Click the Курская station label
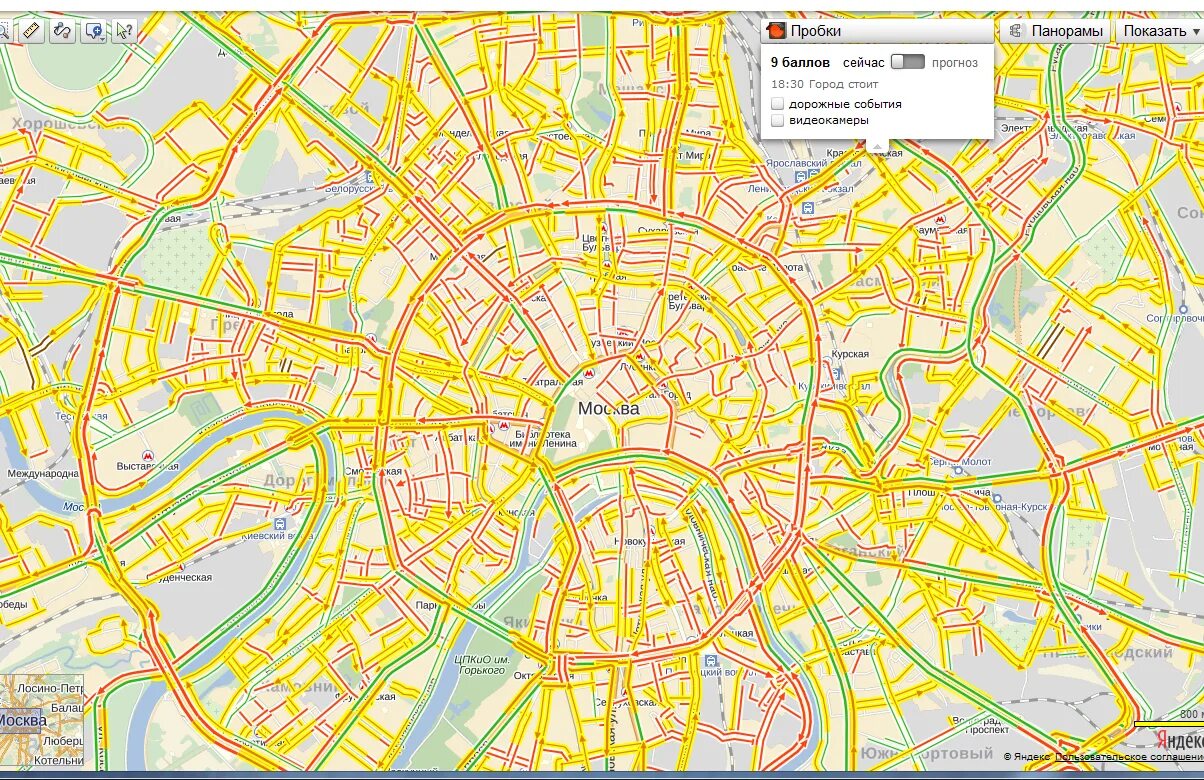This screenshot has width=1204, height=780. point(850,354)
